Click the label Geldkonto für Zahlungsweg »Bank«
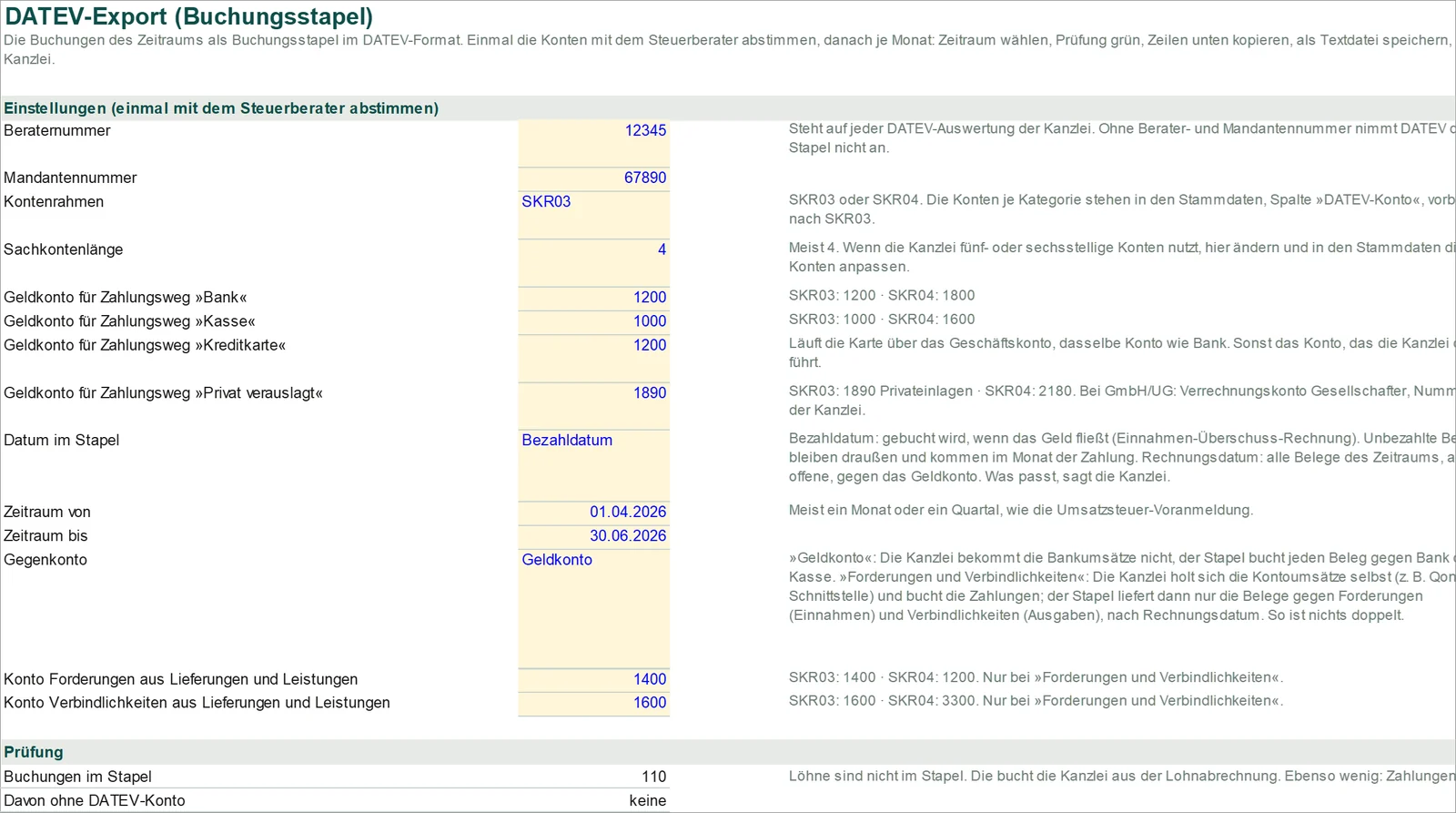The width and height of the screenshot is (1456, 813). [x=126, y=298]
